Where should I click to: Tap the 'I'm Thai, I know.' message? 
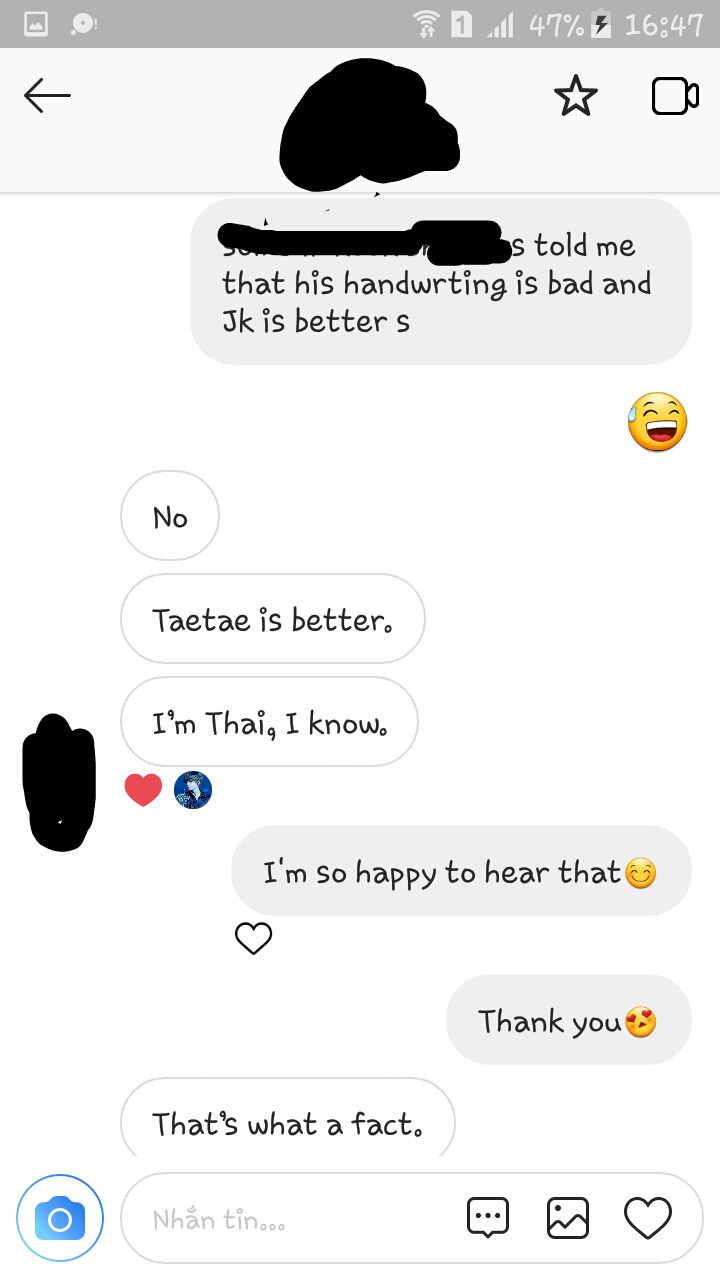click(x=269, y=722)
